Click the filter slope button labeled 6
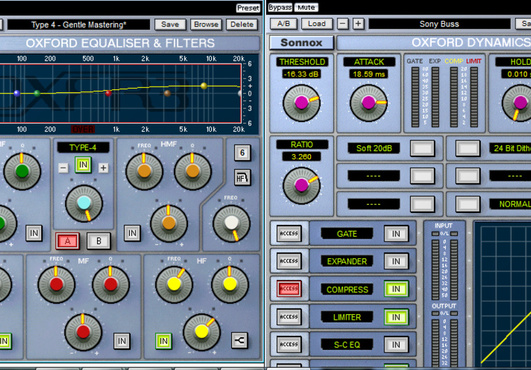The image size is (531, 370). tap(242, 152)
